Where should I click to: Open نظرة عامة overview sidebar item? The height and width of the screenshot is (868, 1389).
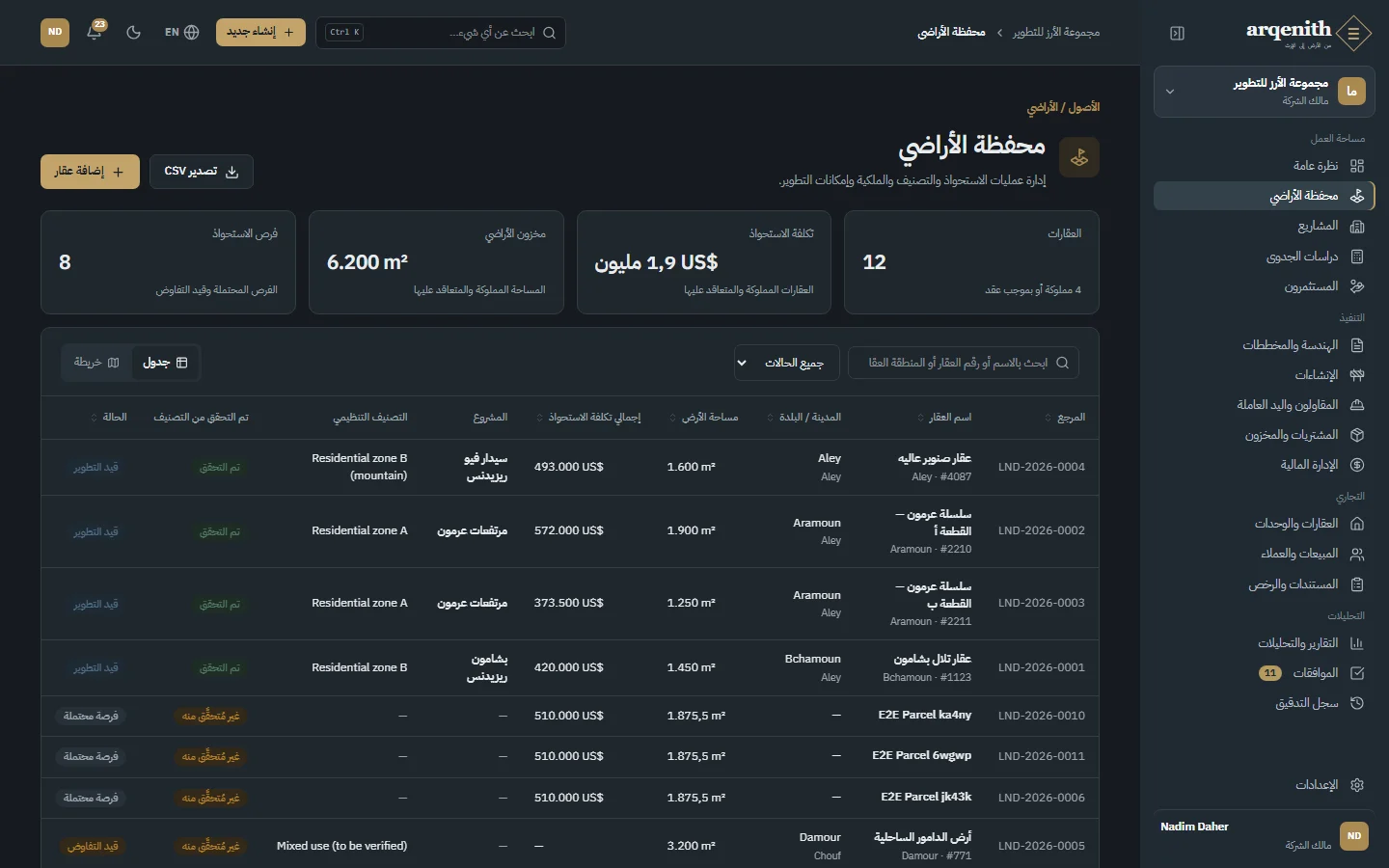coord(1264,166)
